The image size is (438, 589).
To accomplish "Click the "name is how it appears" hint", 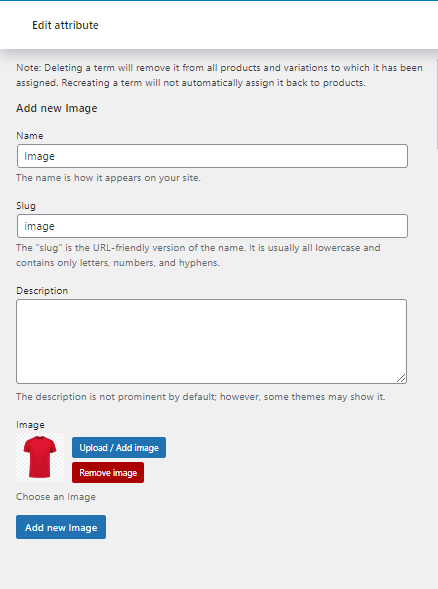I will pyautogui.click(x=109, y=178).
